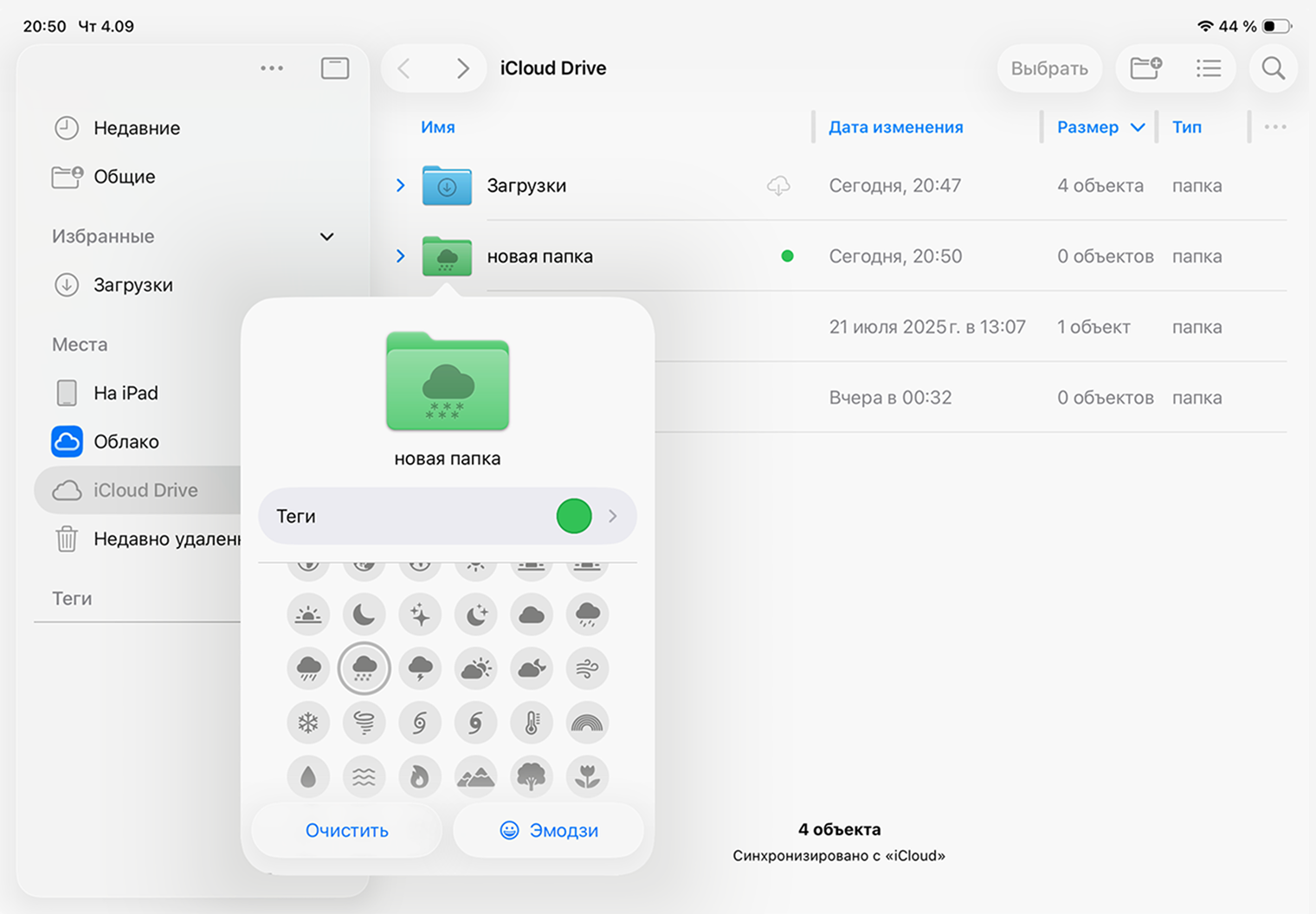Image resolution: width=1316 pixels, height=914 pixels.
Task: Select the tree symbol for the folder
Action: coord(532,777)
